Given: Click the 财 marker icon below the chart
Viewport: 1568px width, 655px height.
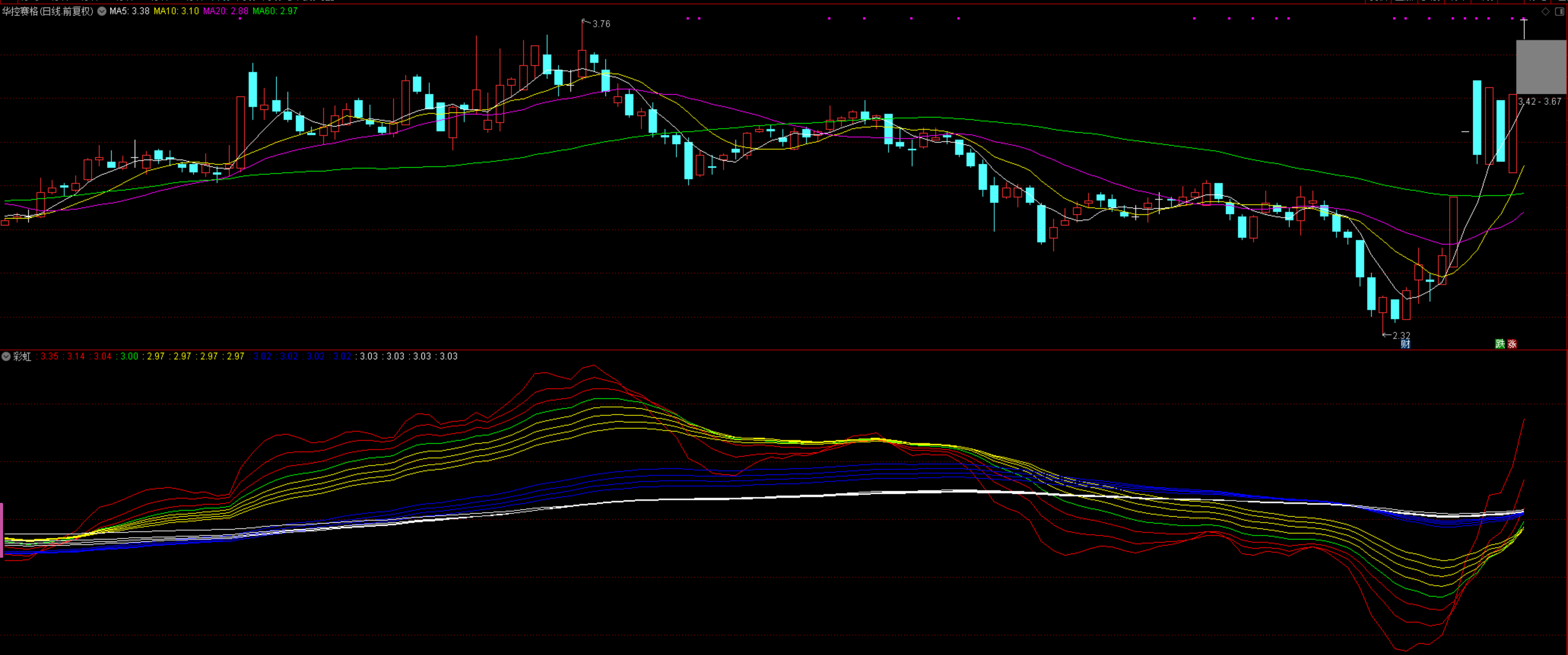Looking at the screenshot, I should tap(1405, 344).
